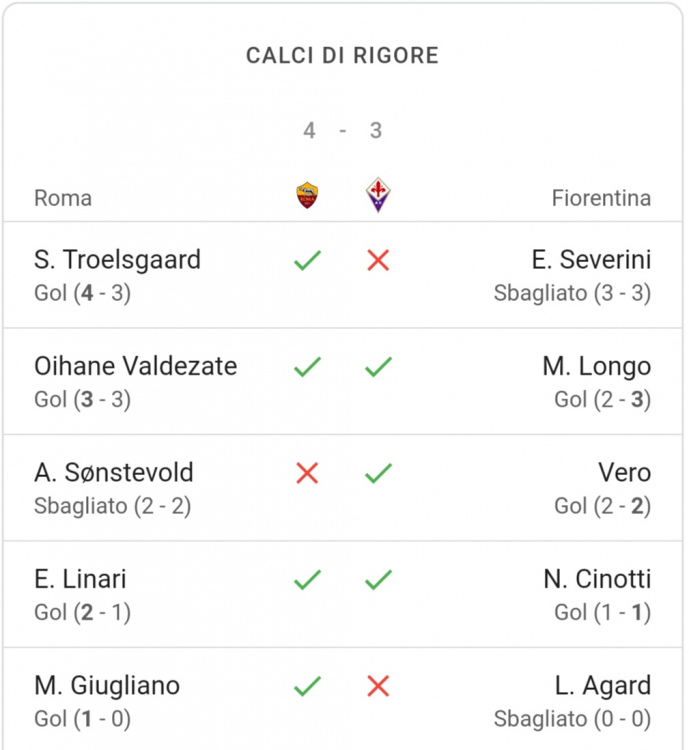Click red cross next to A. Sønstevold
Screen dimensions: 689x750
tap(307, 474)
